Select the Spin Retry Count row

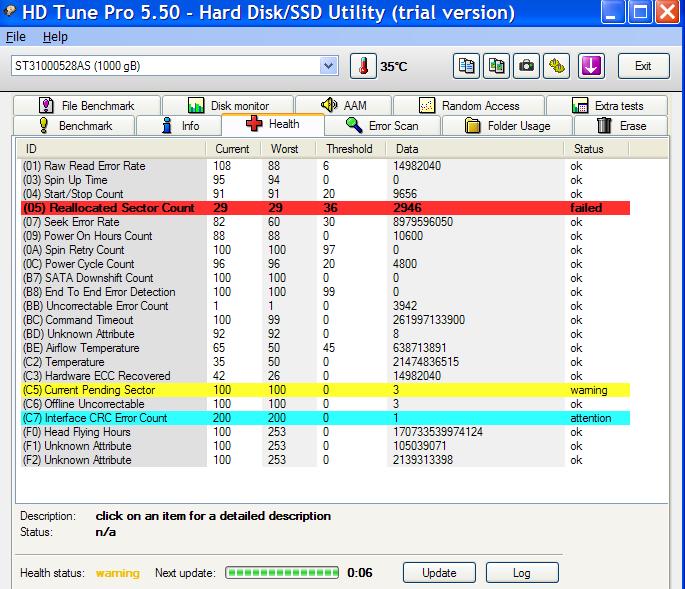pos(325,250)
